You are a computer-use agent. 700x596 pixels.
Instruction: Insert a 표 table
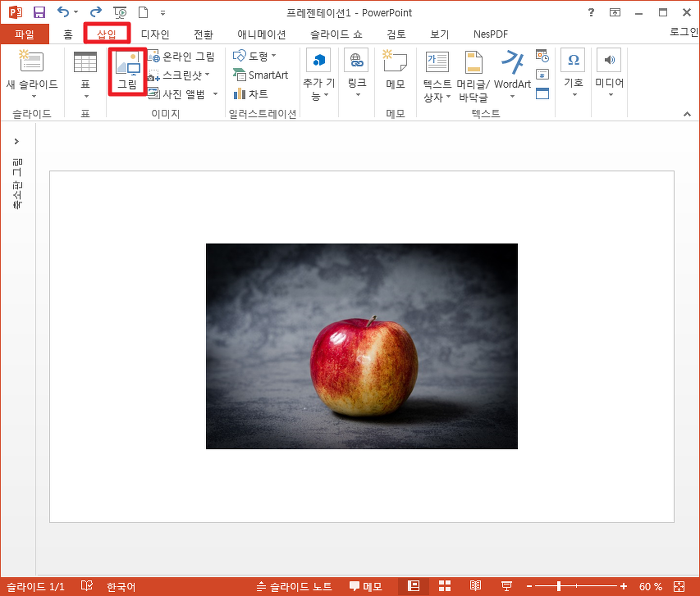point(85,75)
